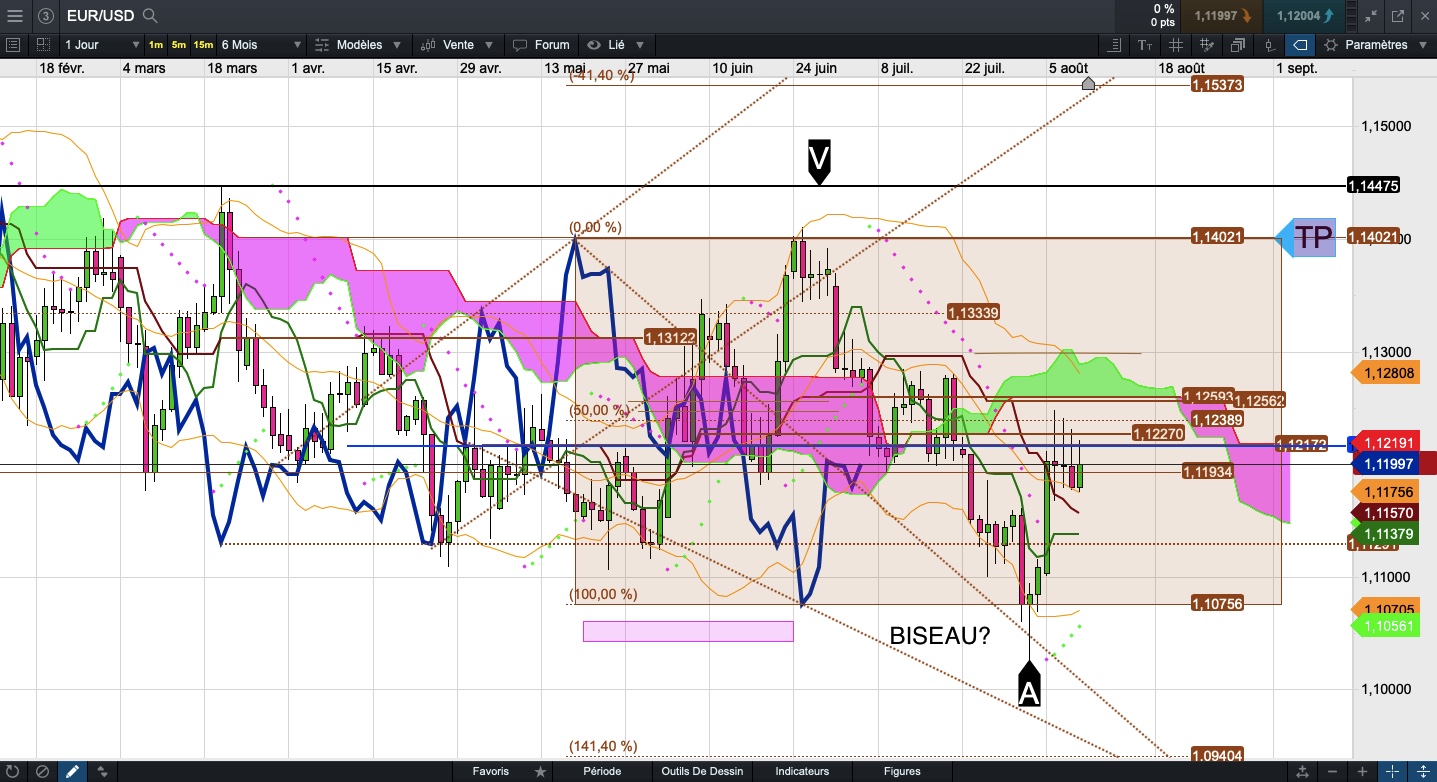Toggle the highlighted price label tag icon
Image resolution: width=1437 pixels, height=782 pixels.
tap(1300, 45)
